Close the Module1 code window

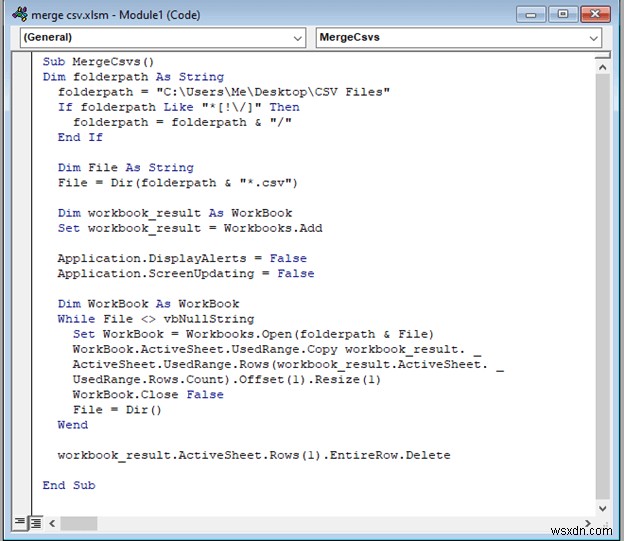click(x=595, y=14)
